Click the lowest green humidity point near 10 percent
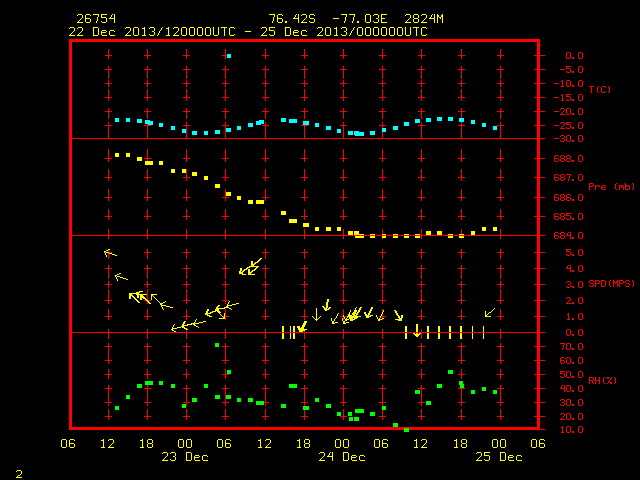The image size is (640, 480). click(407, 430)
